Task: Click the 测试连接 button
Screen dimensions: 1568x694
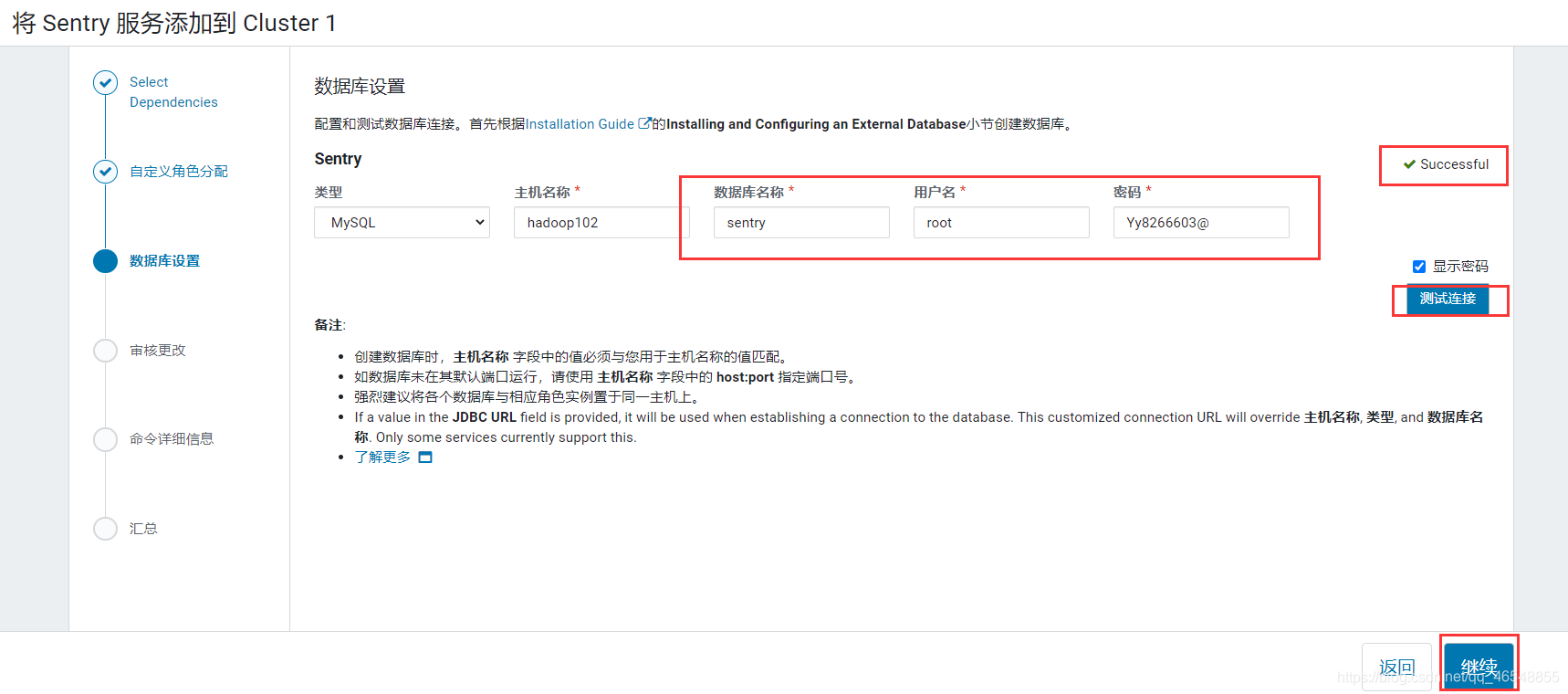Action: 1448,300
